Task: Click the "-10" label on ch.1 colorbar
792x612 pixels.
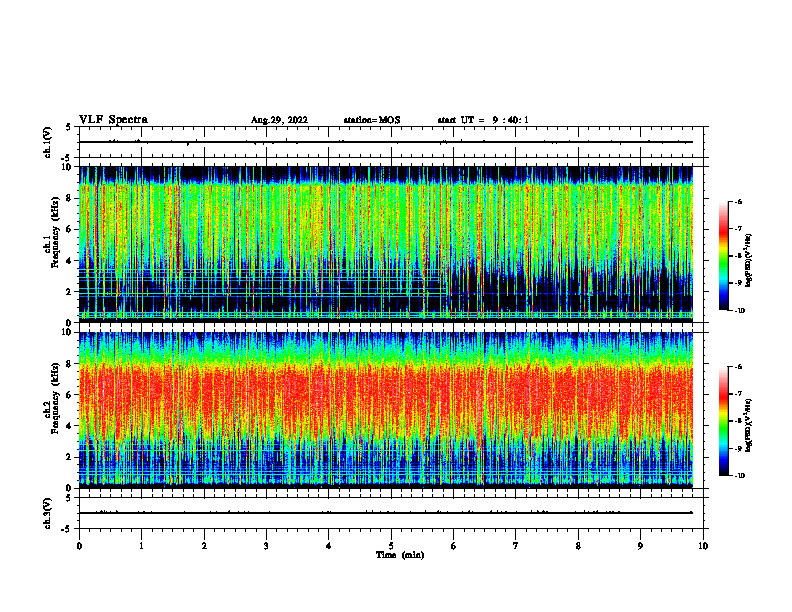Action: tap(740, 311)
